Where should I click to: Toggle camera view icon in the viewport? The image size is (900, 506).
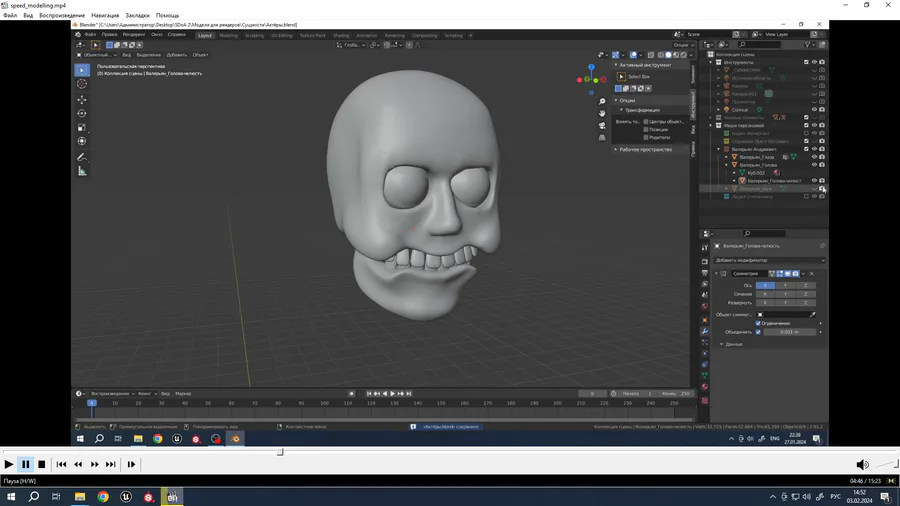[x=602, y=125]
